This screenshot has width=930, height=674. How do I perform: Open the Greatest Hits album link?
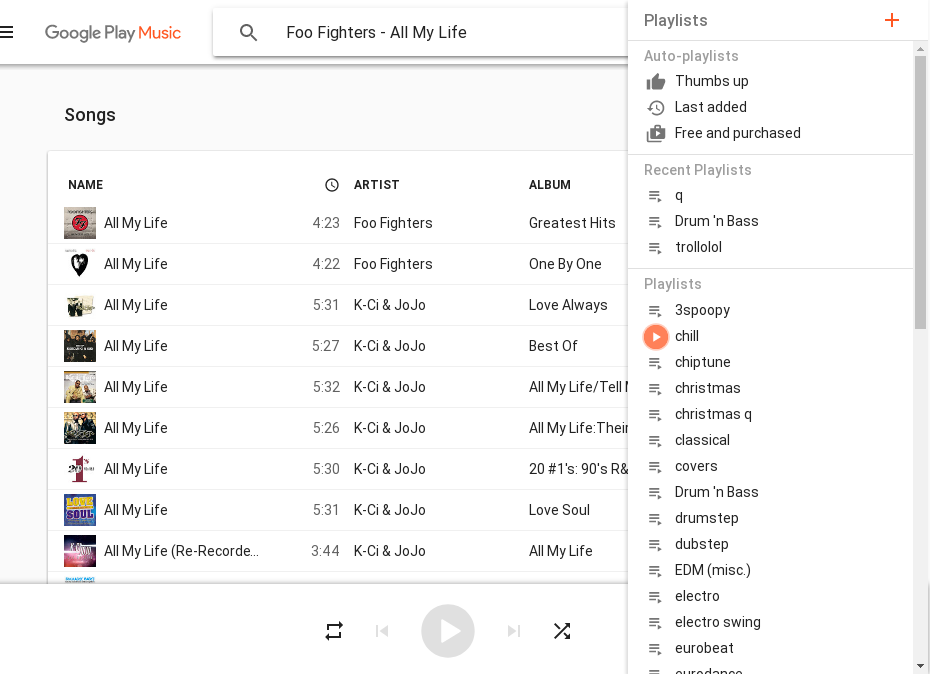pos(572,222)
